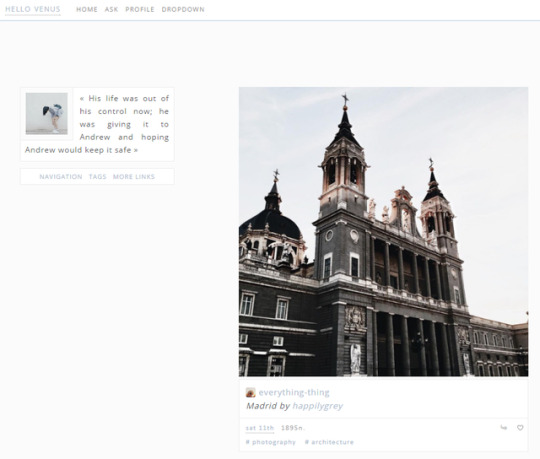Screen dimensions: 540x459
Task: Browse the # architecture tag
Action: click(329, 442)
